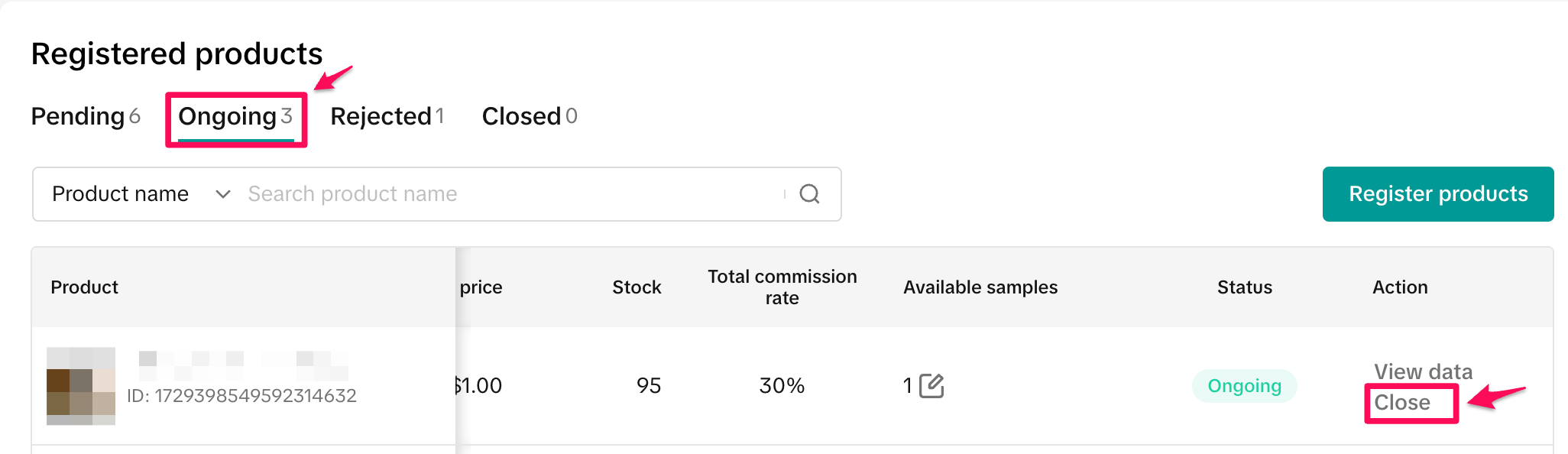Click the Stock column header

[637, 287]
